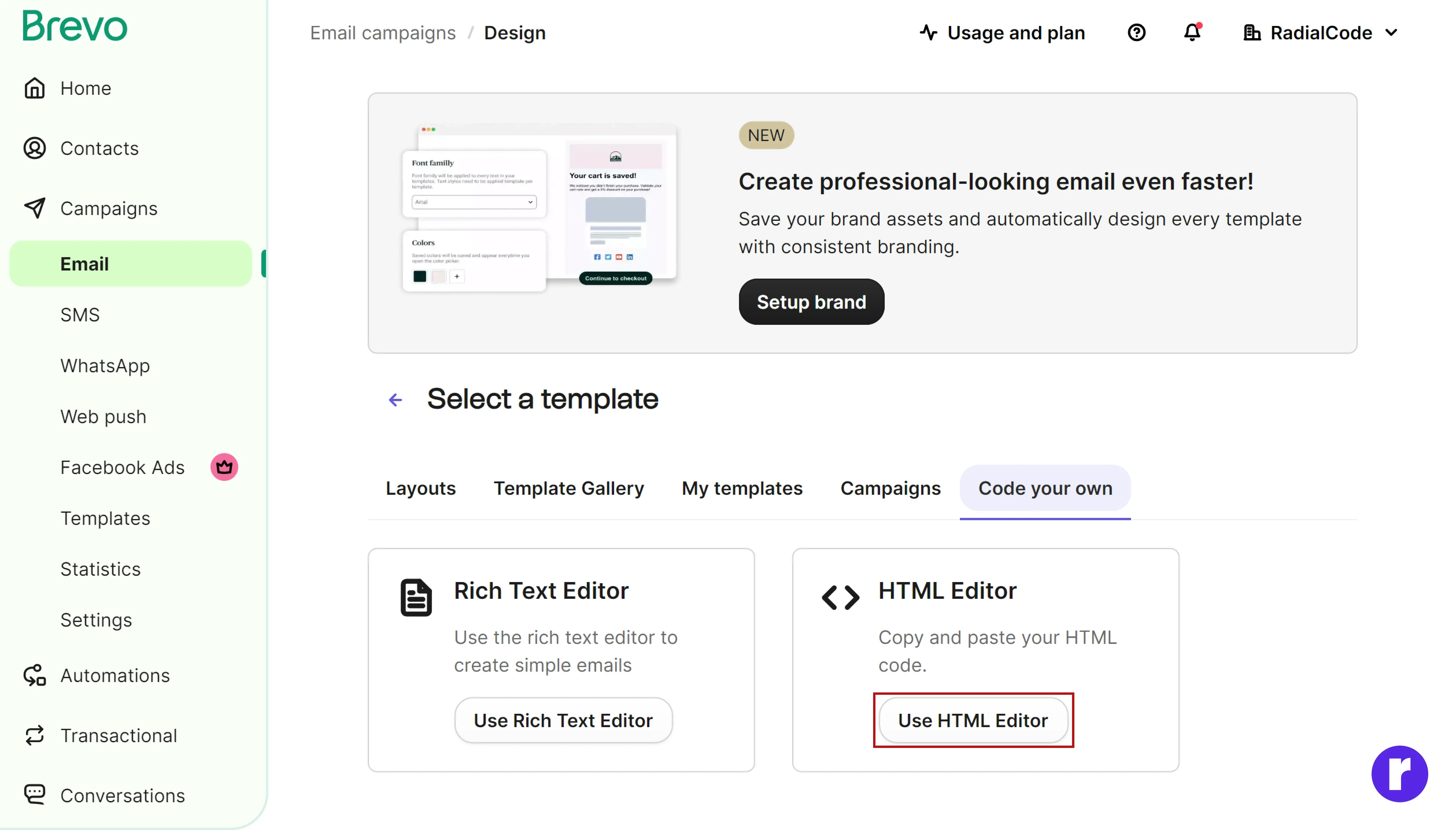The height and width of the screenshot is (830, 1456).
Task: Click the HTML Editor code brackets icon
Action: 840,597
